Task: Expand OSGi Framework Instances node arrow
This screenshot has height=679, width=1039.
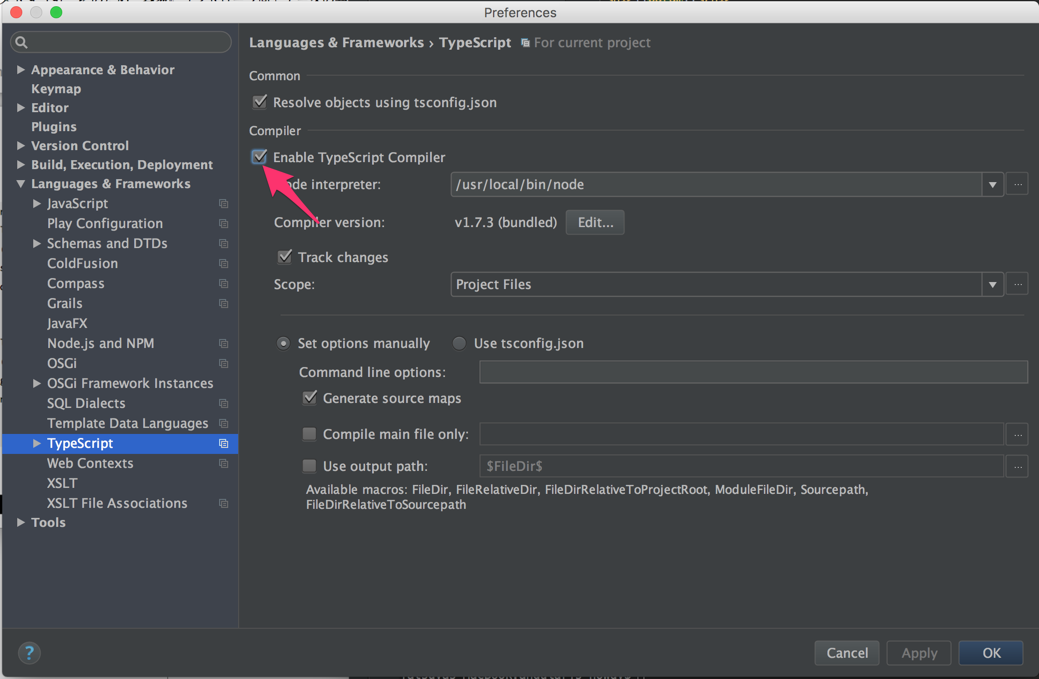Action: (37, 383)
